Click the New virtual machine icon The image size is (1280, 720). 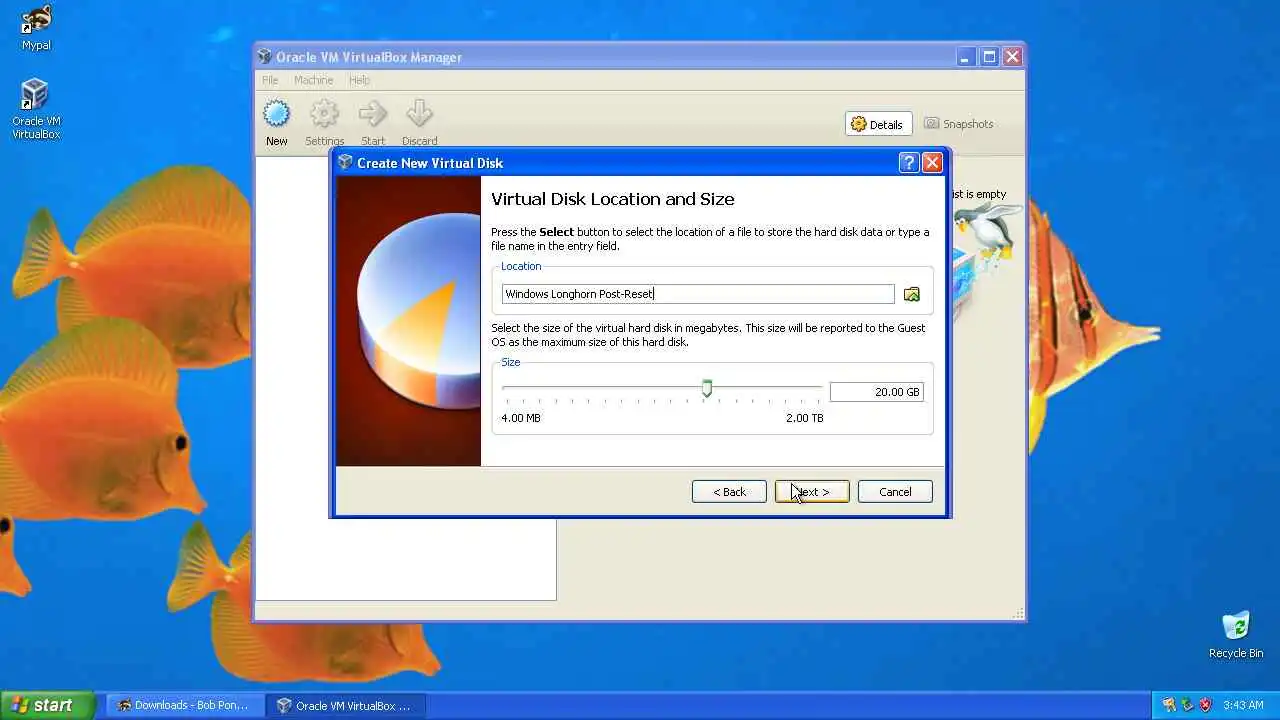(277, 113)
